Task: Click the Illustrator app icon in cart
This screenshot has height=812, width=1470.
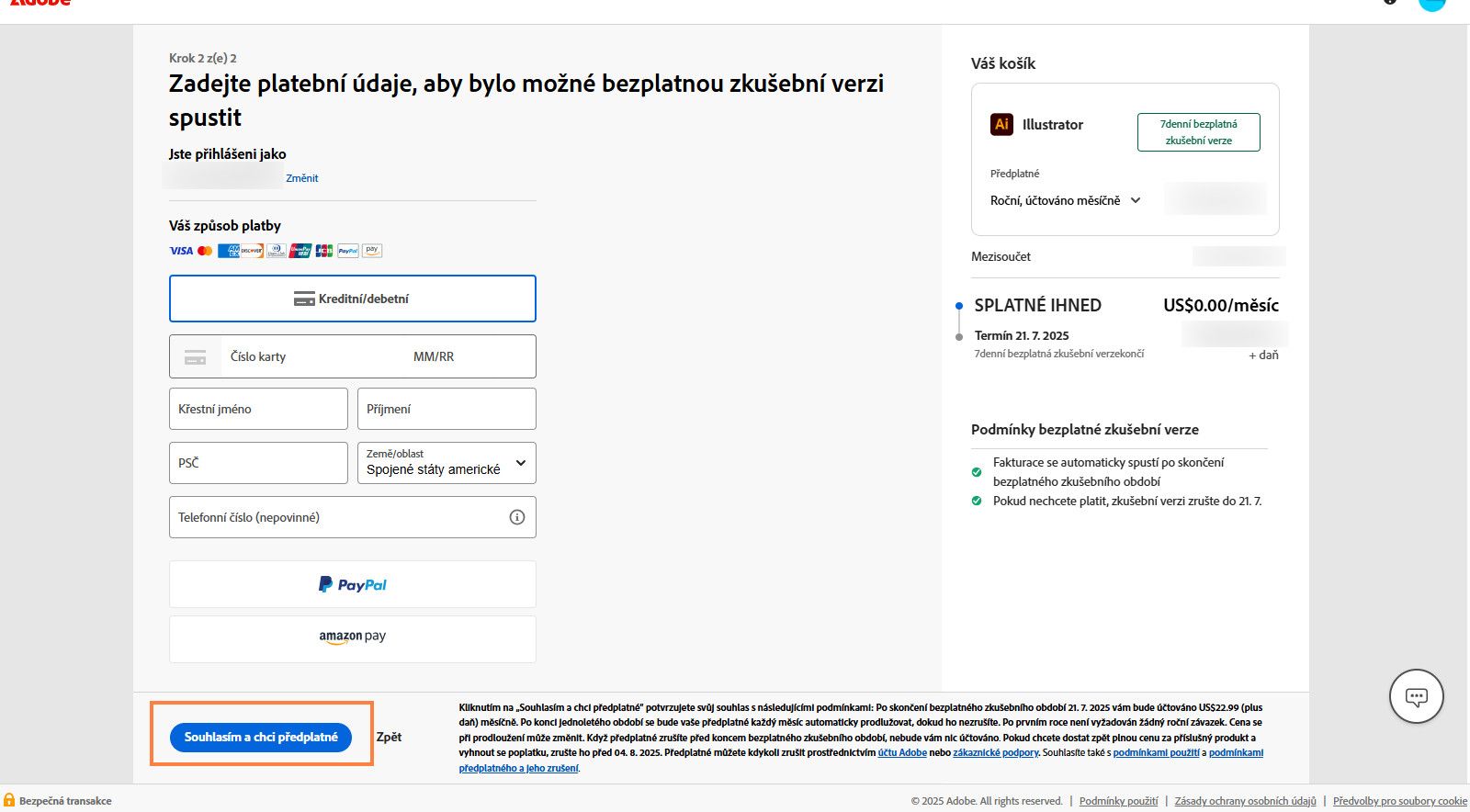Action: pyautogui.click(x=1001, y=124)
